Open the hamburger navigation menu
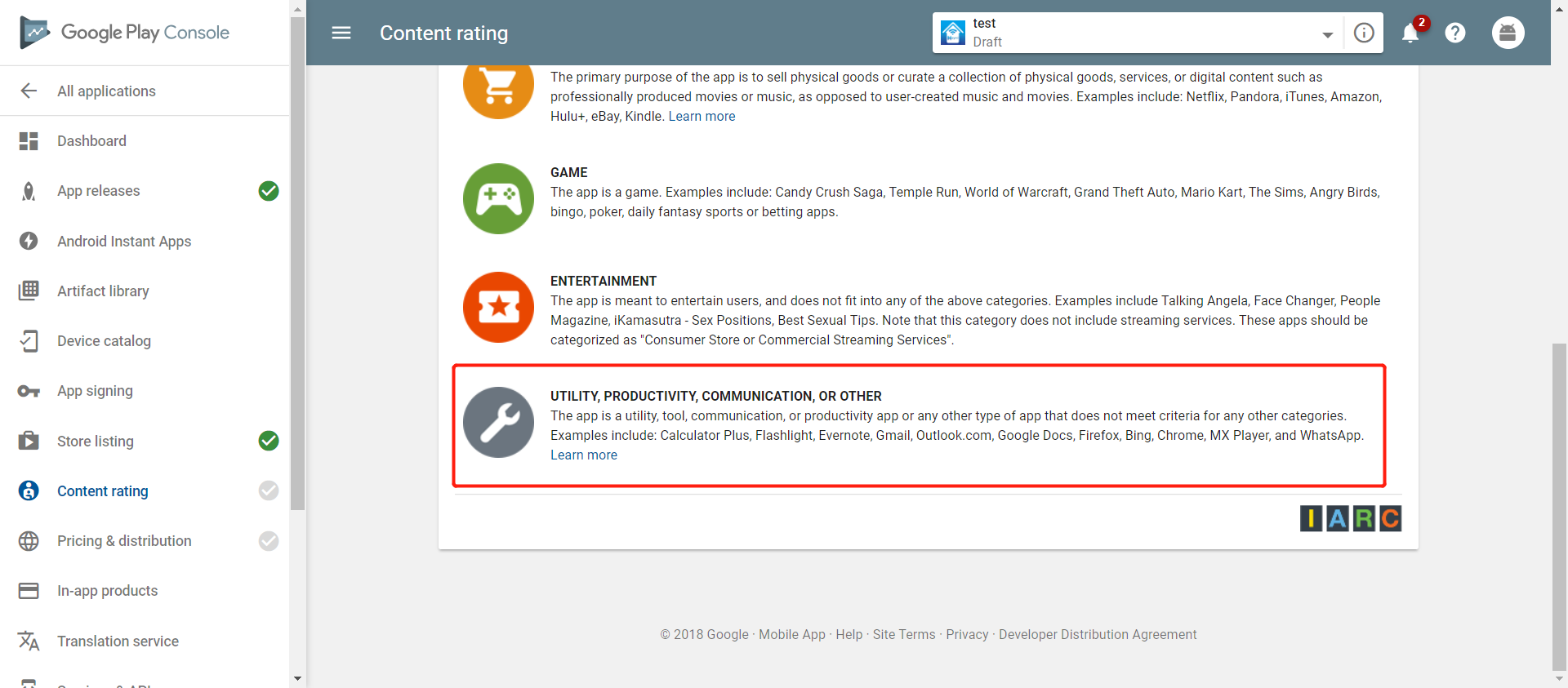Screen dimensions: 1568x688 click(341, 33)
